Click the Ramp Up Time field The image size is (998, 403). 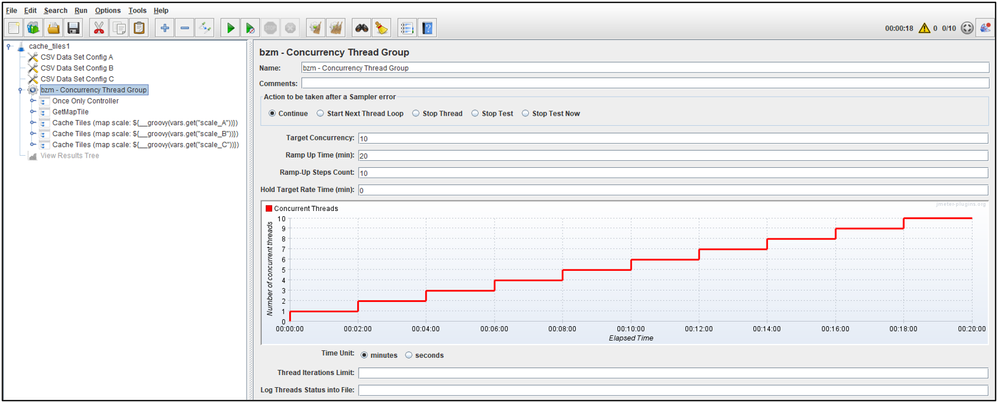[x=673, y=156]
